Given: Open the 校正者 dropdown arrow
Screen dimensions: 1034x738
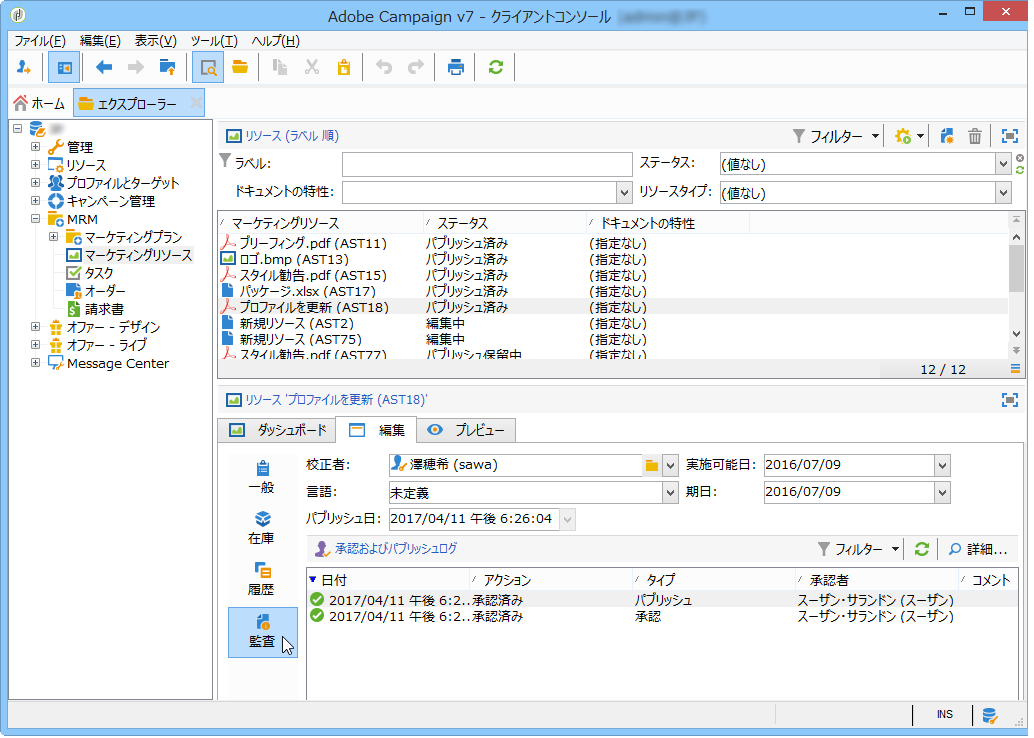Looking at the screenshot, I should pos(670,466).
